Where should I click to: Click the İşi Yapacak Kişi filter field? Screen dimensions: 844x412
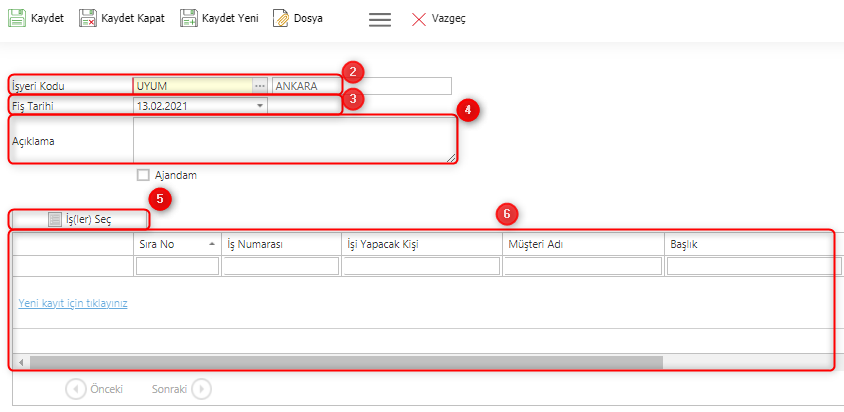click(420, 266)
